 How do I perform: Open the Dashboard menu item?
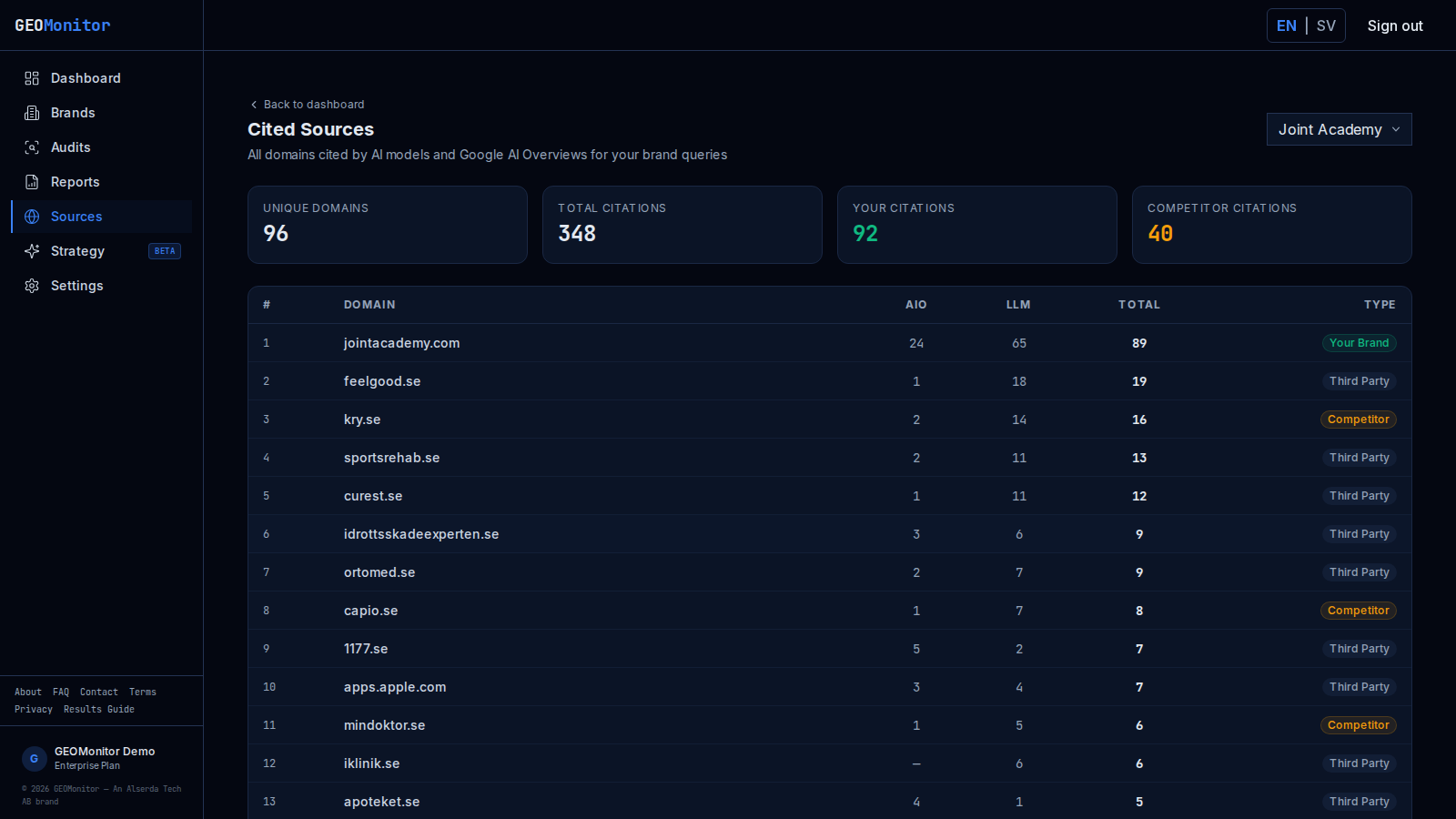[x=102, y=78]
